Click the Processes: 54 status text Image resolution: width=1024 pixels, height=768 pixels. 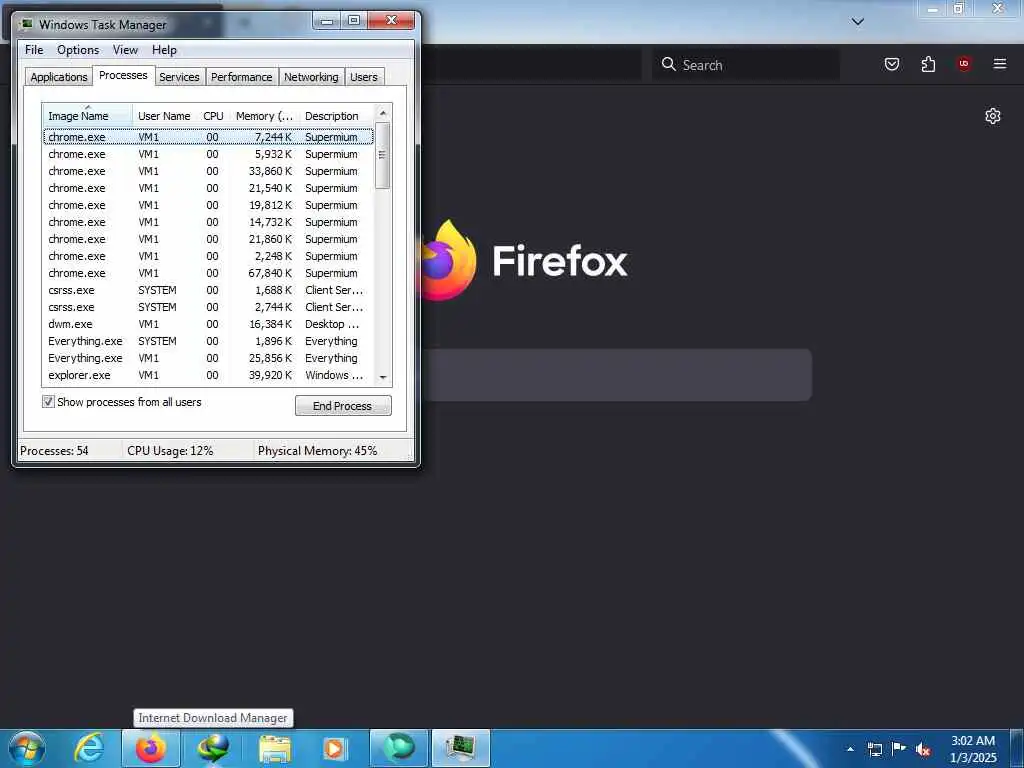click(x=54, y=451)
